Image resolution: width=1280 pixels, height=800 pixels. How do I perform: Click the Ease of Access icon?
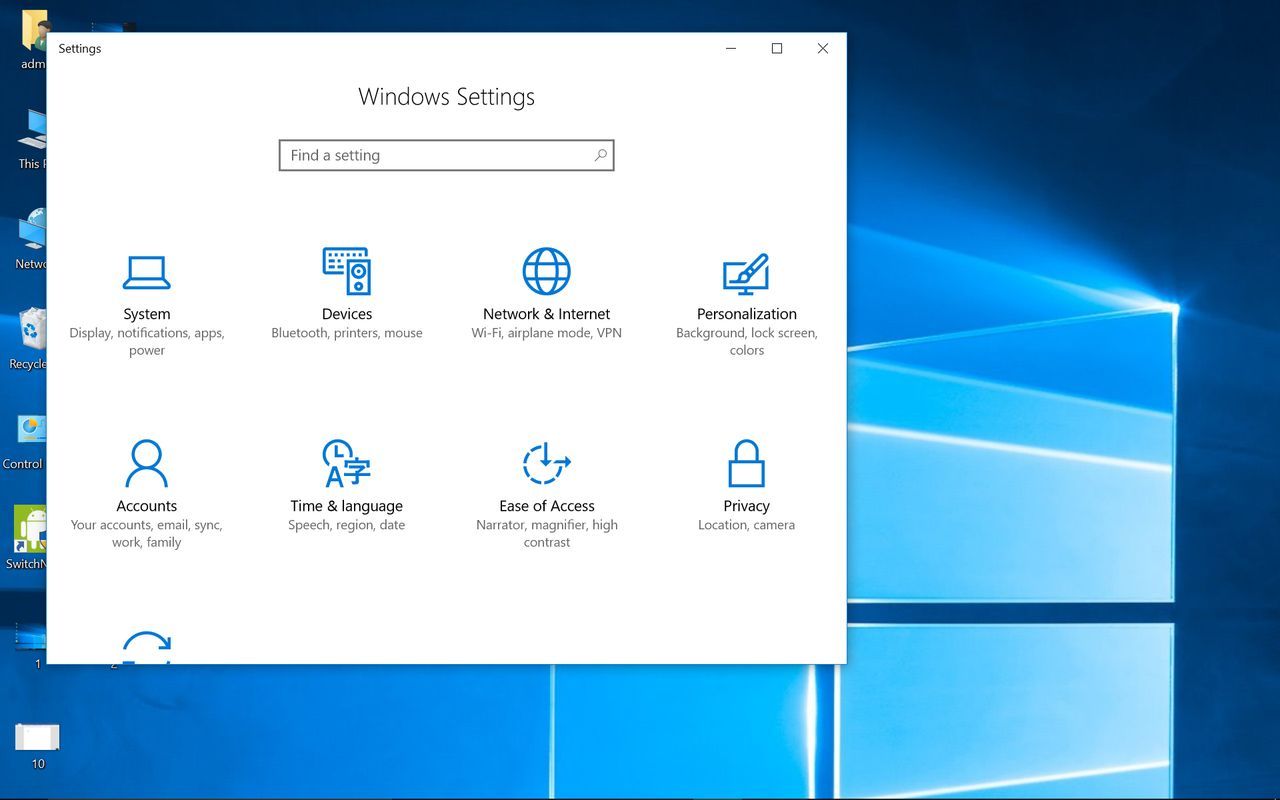pyautogui.click(x=546, y=464)
